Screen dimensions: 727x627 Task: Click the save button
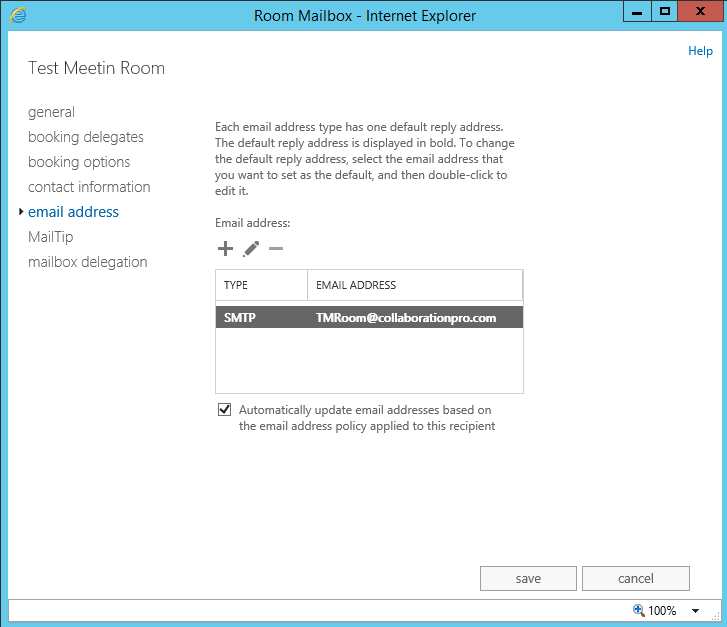[x=528, y=578]
